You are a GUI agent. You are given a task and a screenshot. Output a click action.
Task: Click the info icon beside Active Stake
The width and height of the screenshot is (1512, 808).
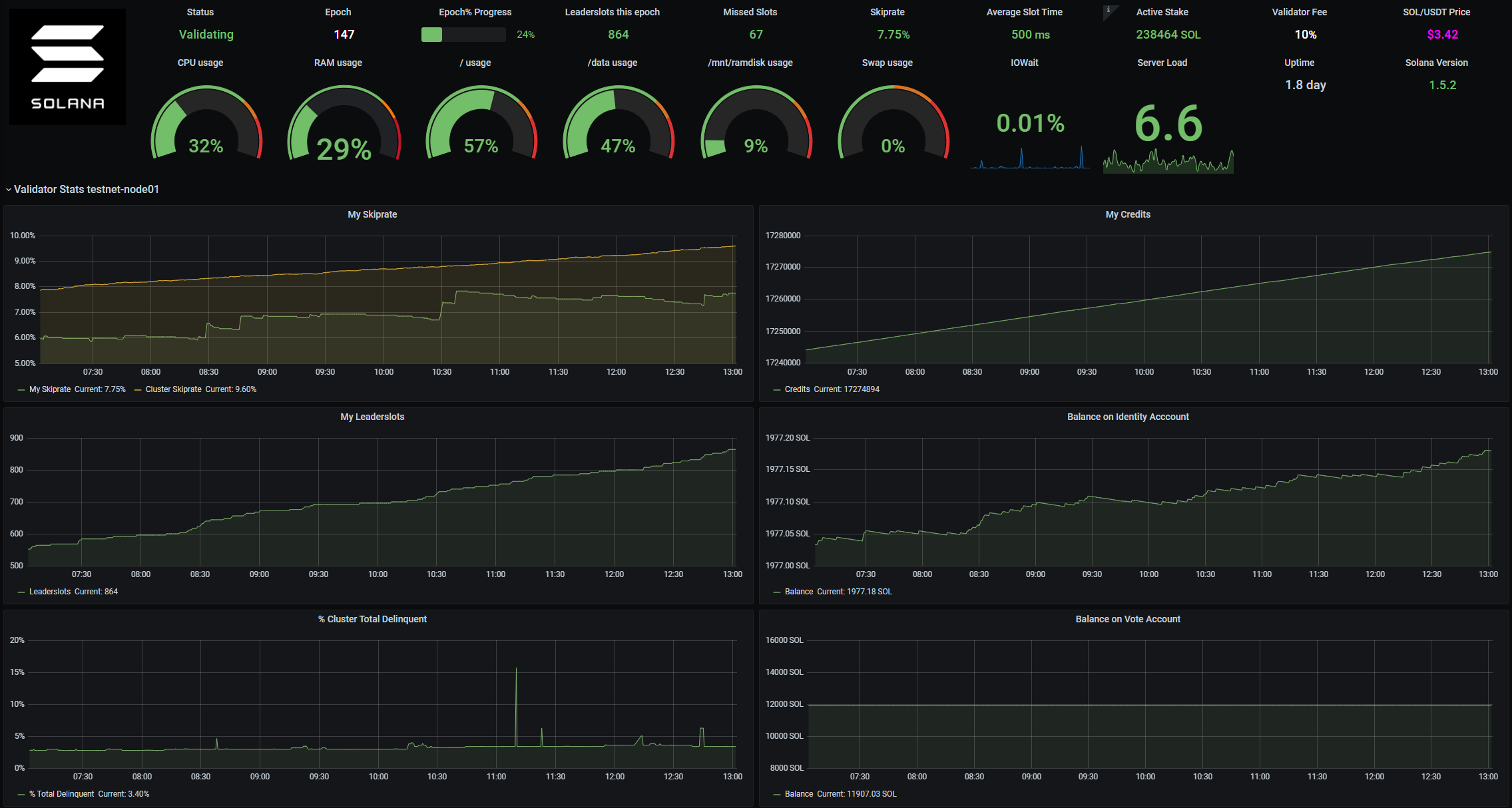[x=1109, y=10]
